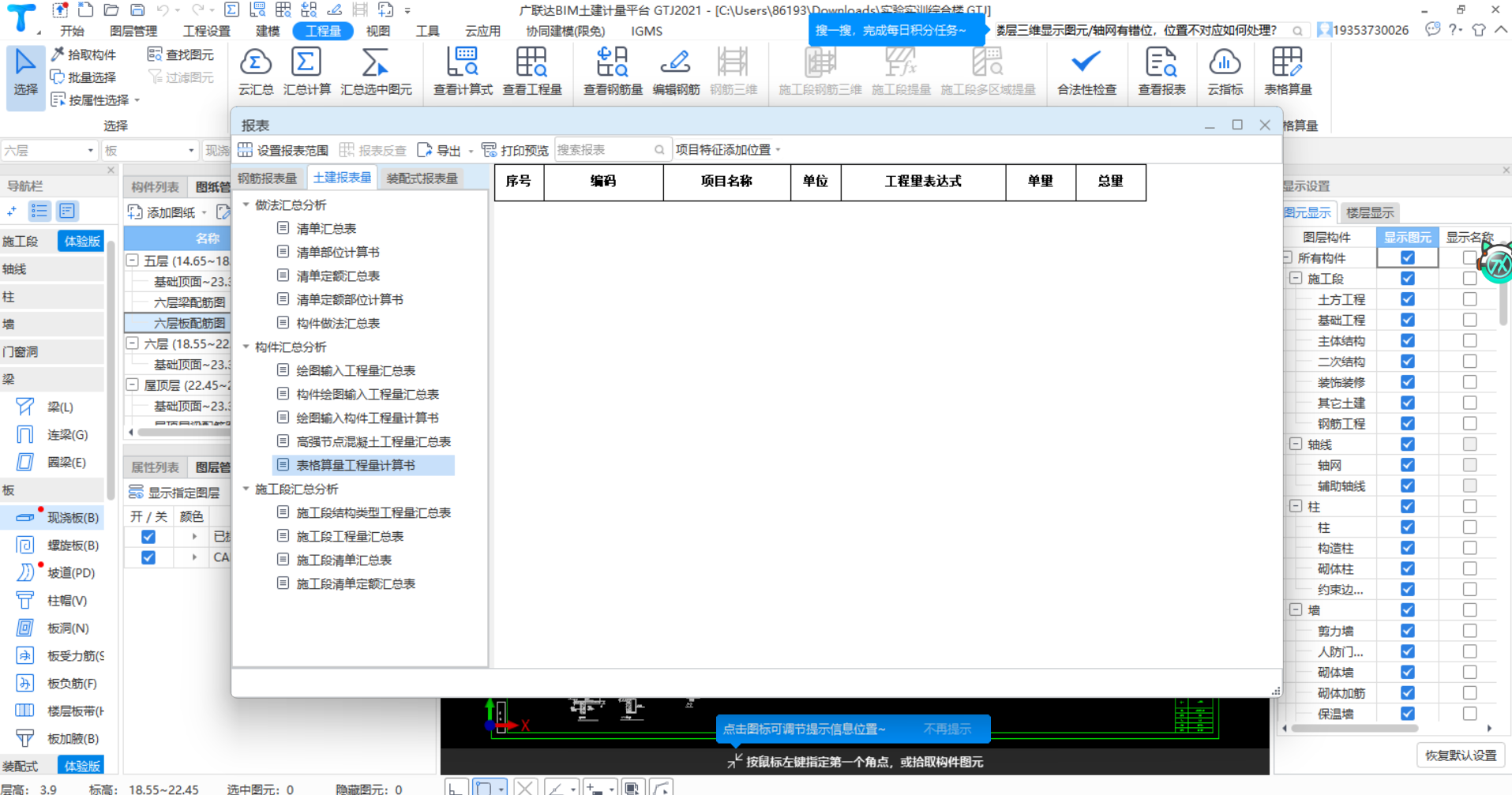Click the 云汇总 cloud summary icon

click(256, 71)
